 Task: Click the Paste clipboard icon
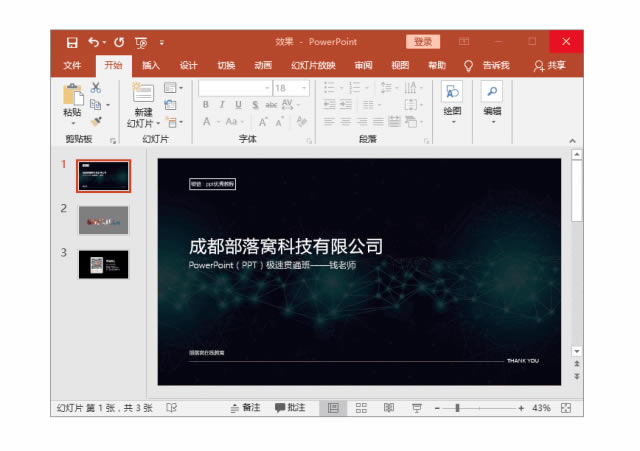(x=72, y=96)
